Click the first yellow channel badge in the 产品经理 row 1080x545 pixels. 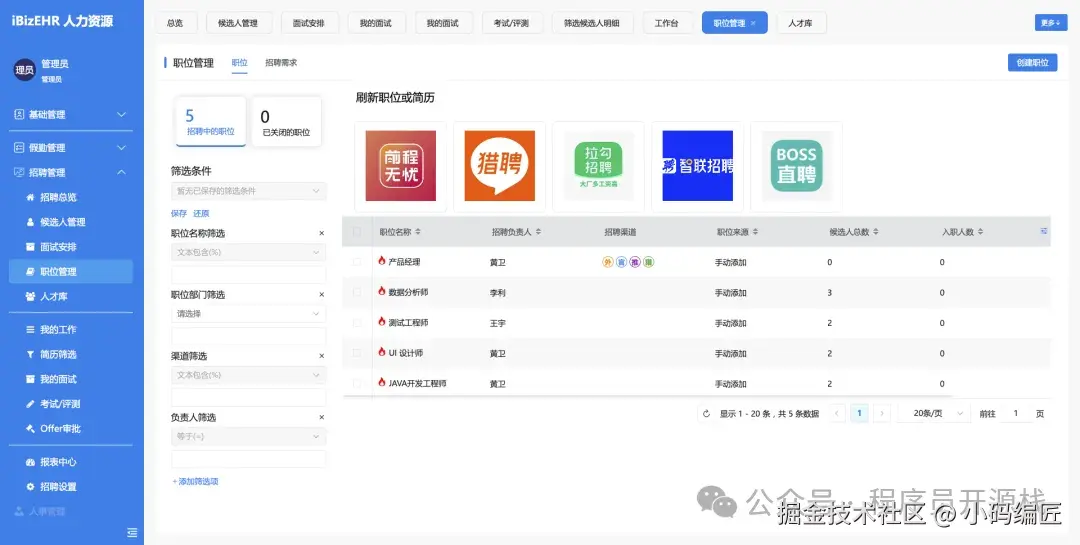(608, 262)
